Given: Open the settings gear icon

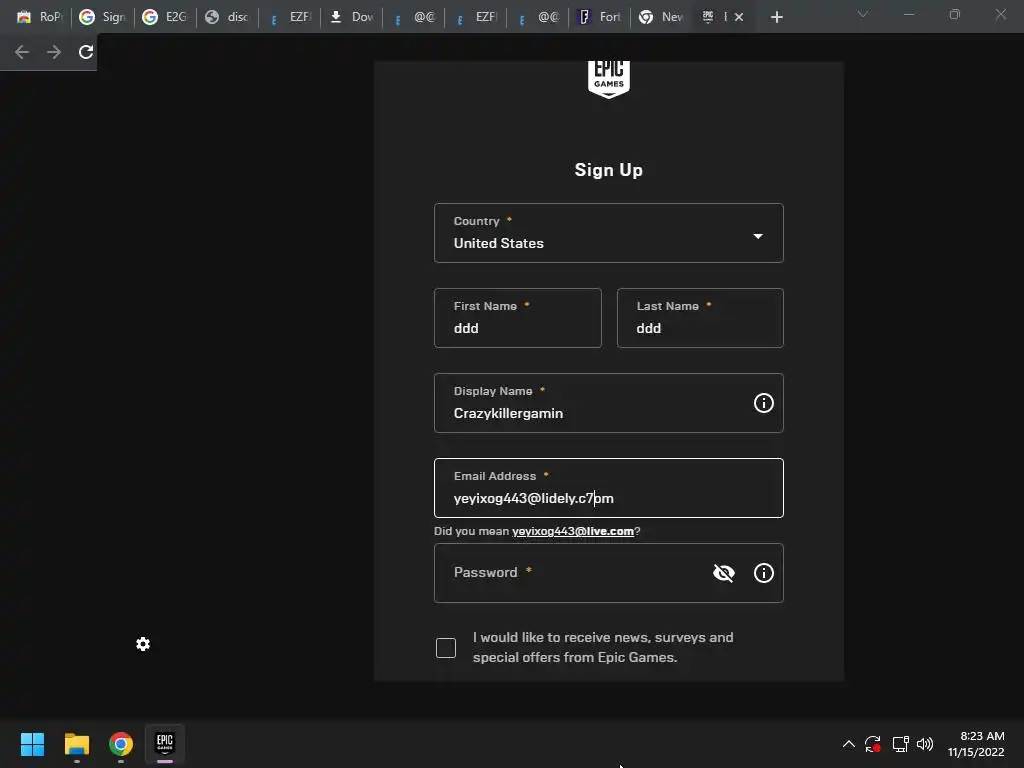Looking at the screenshot, I should pyautogui.click(x=143, y=644).
